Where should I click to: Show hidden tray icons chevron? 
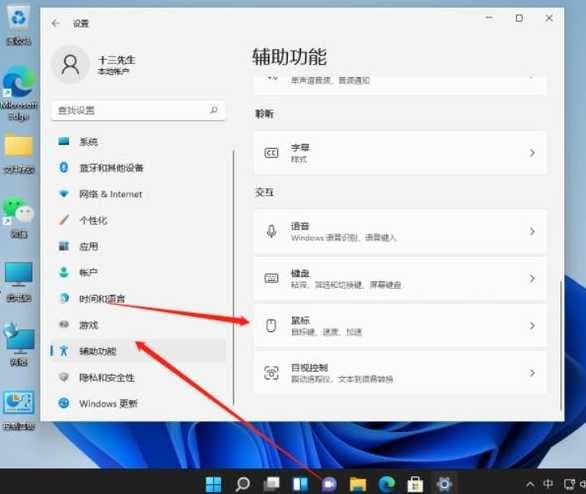point(530,484)
